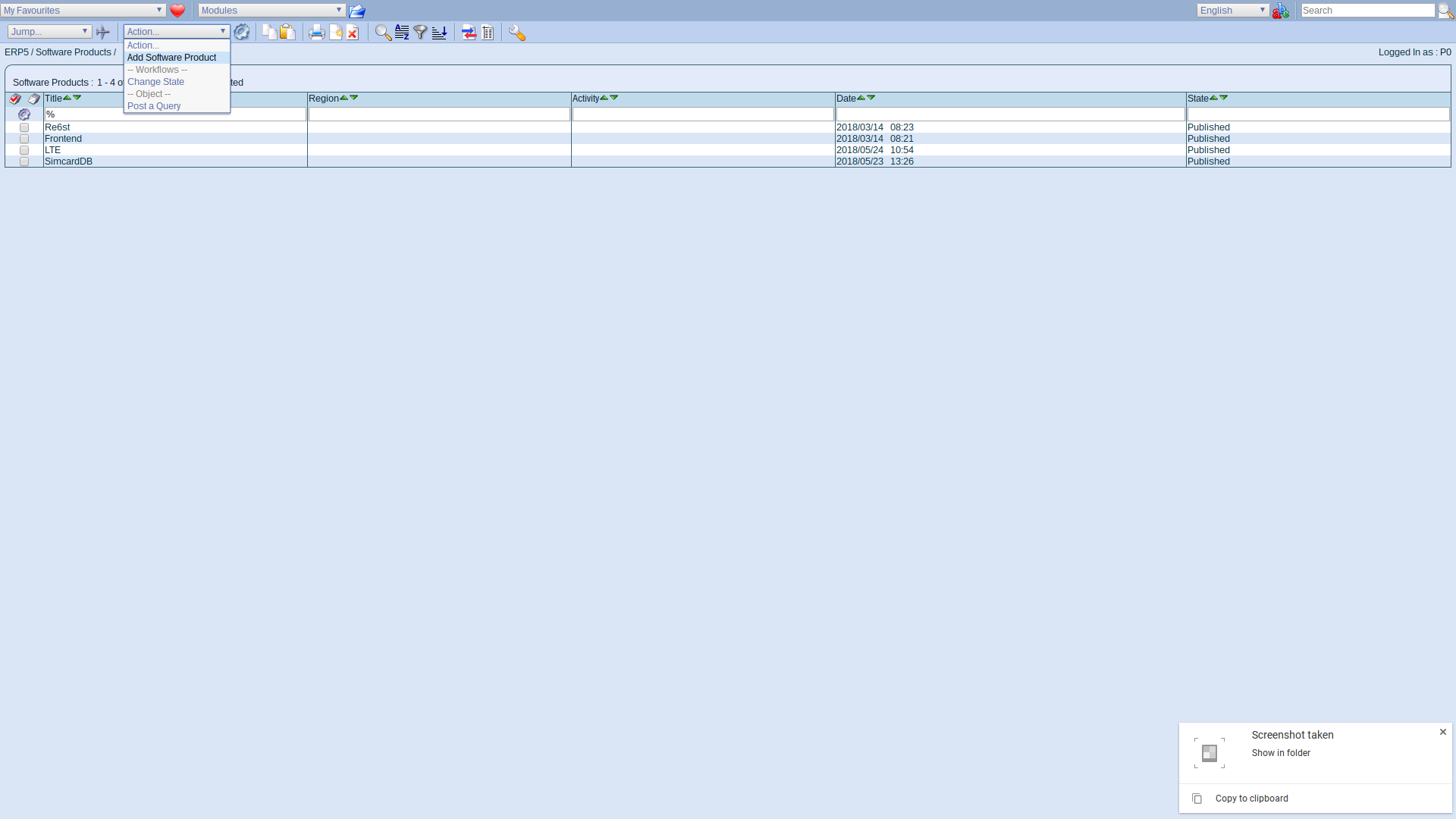Open the My Favourites dropdown
1456x819 pixels.
pos(82,10)
